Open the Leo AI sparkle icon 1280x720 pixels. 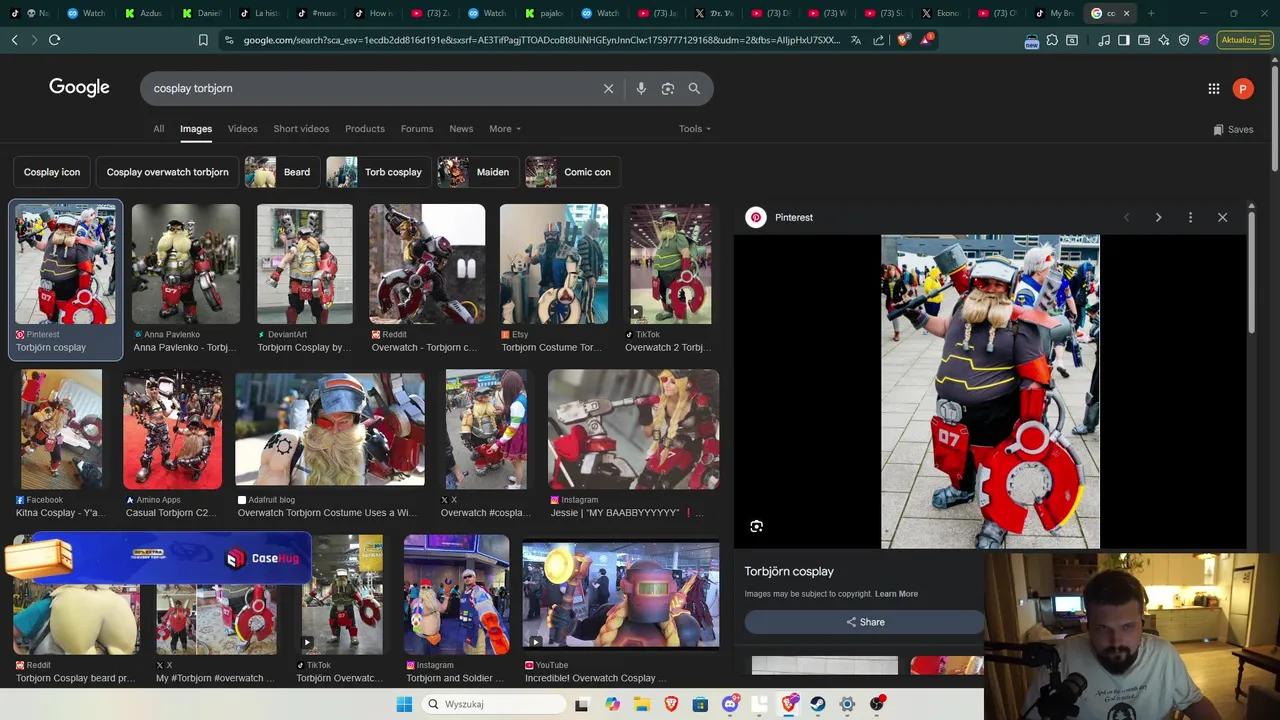(x=1164, y=40)
